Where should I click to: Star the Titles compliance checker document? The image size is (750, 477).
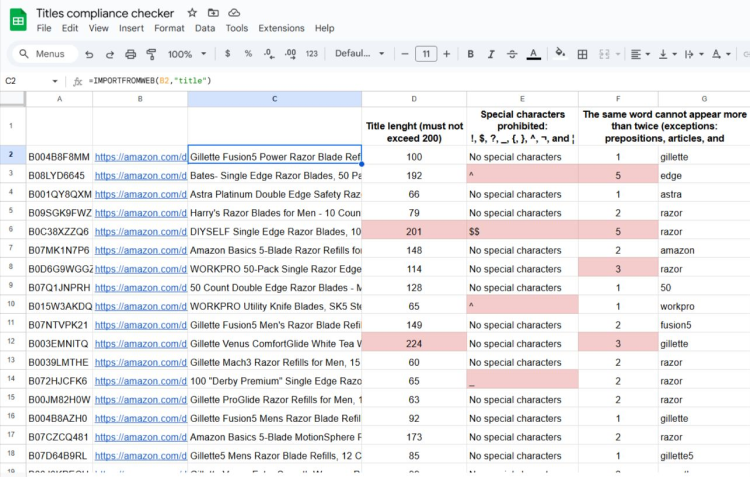192,13
